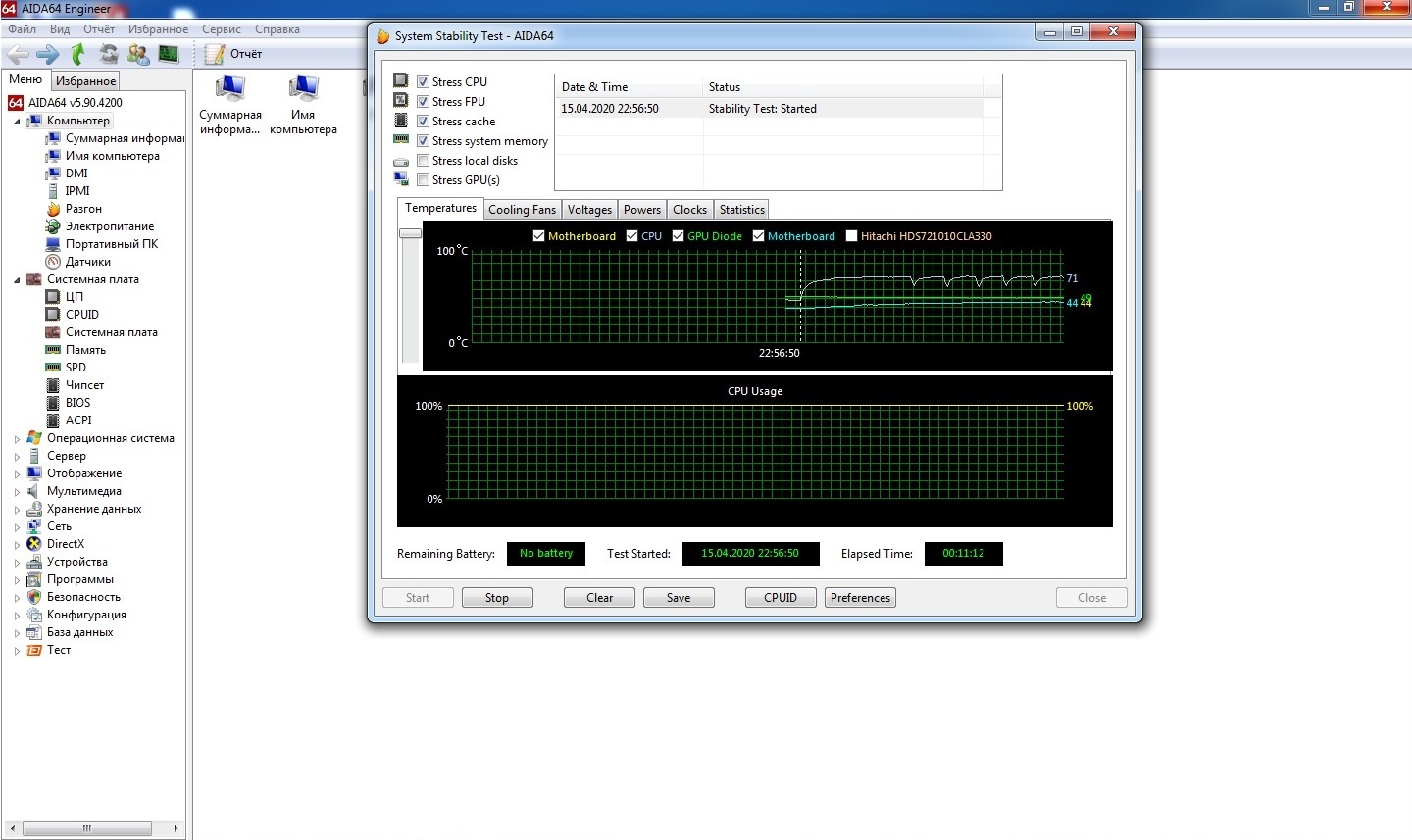This screenshot has width=1412, height=840.
Task: Open the Сервис menu
Action: pyautogui.click(x=222, y=29)
